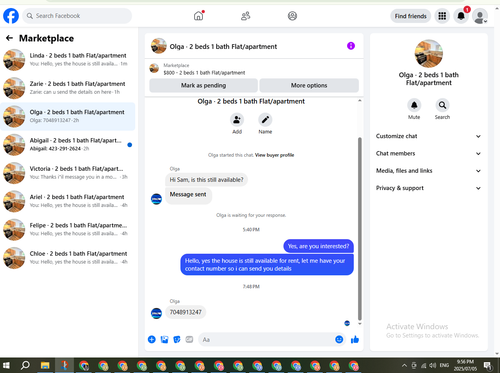This screenshot has height=373, width=500.
Task: Open the Facebook logo home link
Action: click(11, 16)
